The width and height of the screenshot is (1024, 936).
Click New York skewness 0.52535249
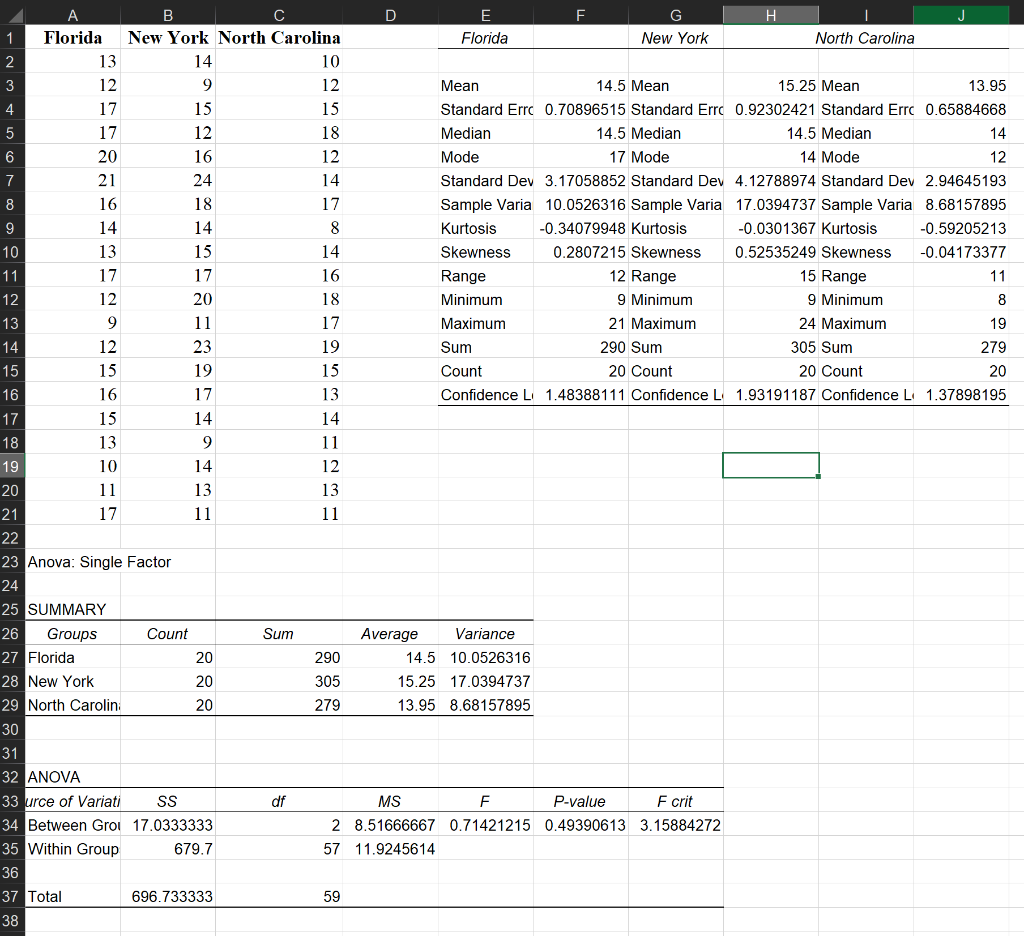tap(775, 252)
